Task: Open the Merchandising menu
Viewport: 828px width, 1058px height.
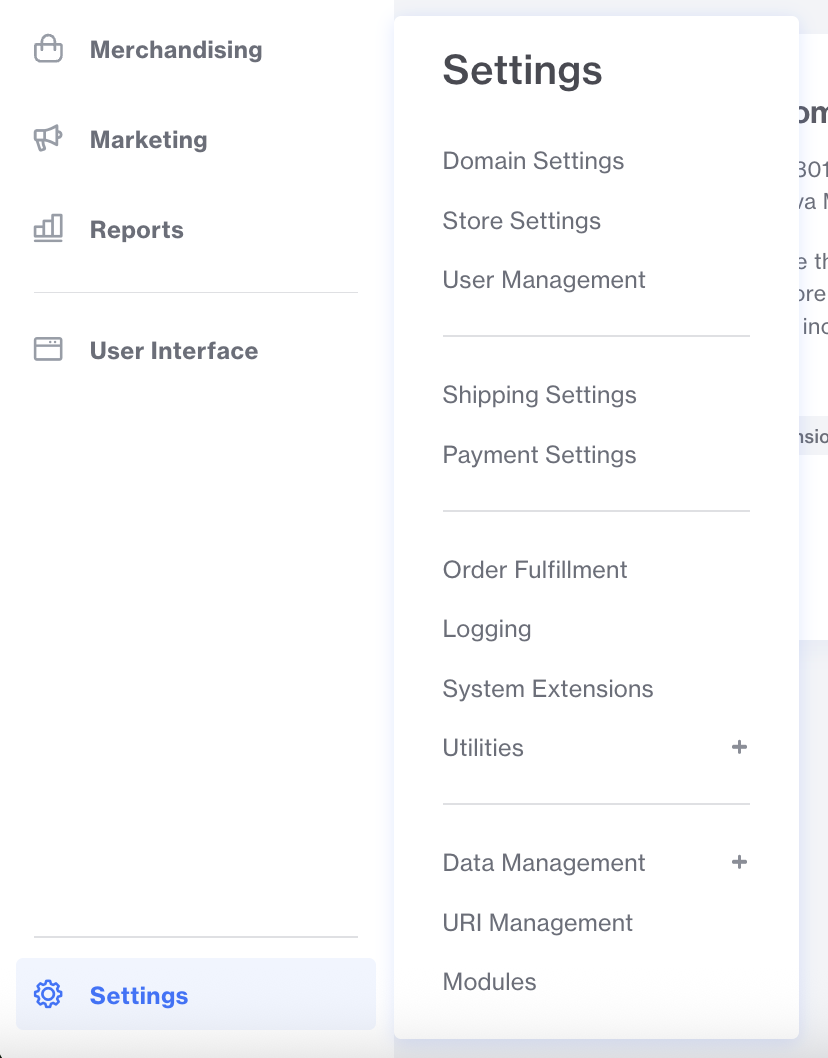Action: (x=176, y=50)
